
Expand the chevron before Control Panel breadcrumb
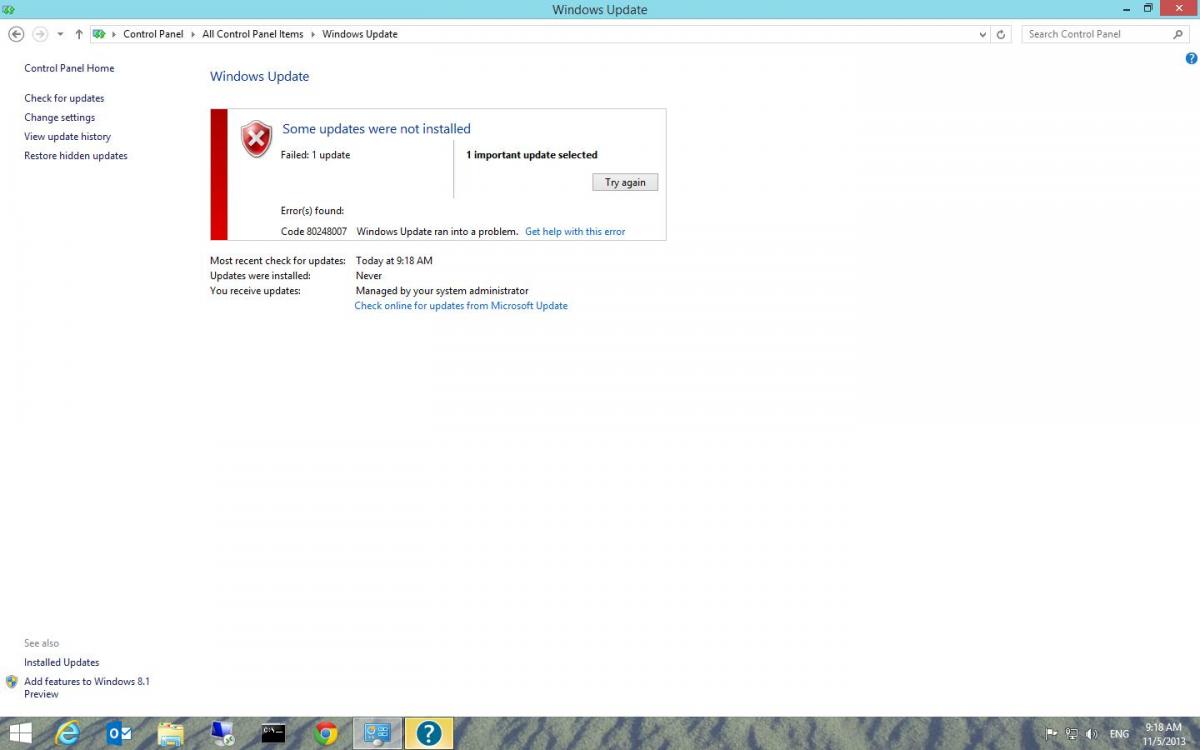click(114, 34)
